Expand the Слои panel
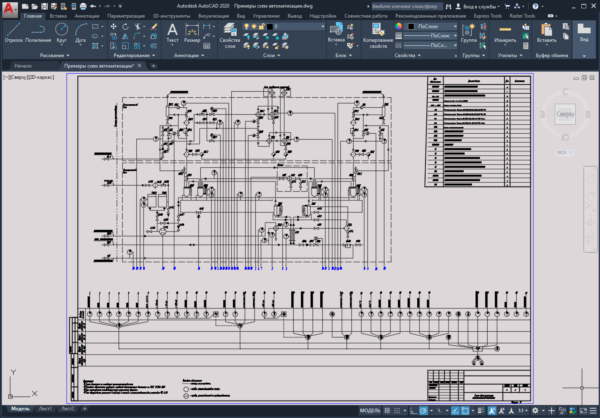600x418 pixels. tap(272, 56)
